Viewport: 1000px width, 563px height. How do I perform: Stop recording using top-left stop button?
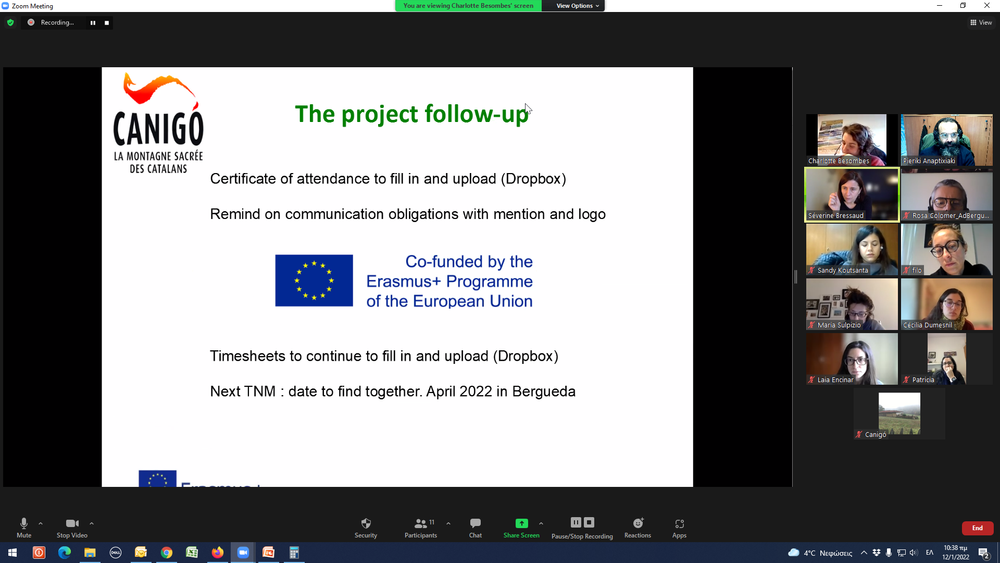(107, 22)
